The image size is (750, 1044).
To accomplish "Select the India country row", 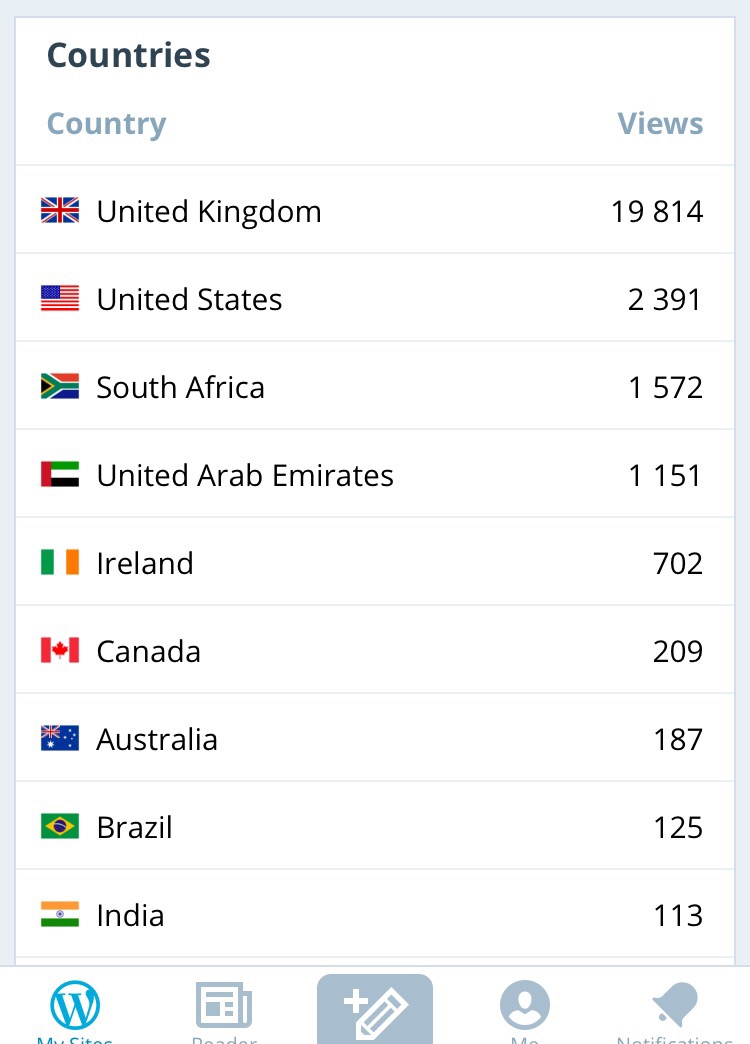I will (x=375, y=915).
